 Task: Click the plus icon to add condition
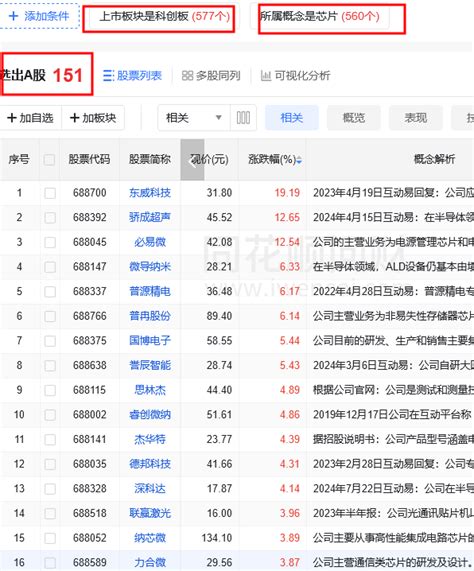coord(13,16)
